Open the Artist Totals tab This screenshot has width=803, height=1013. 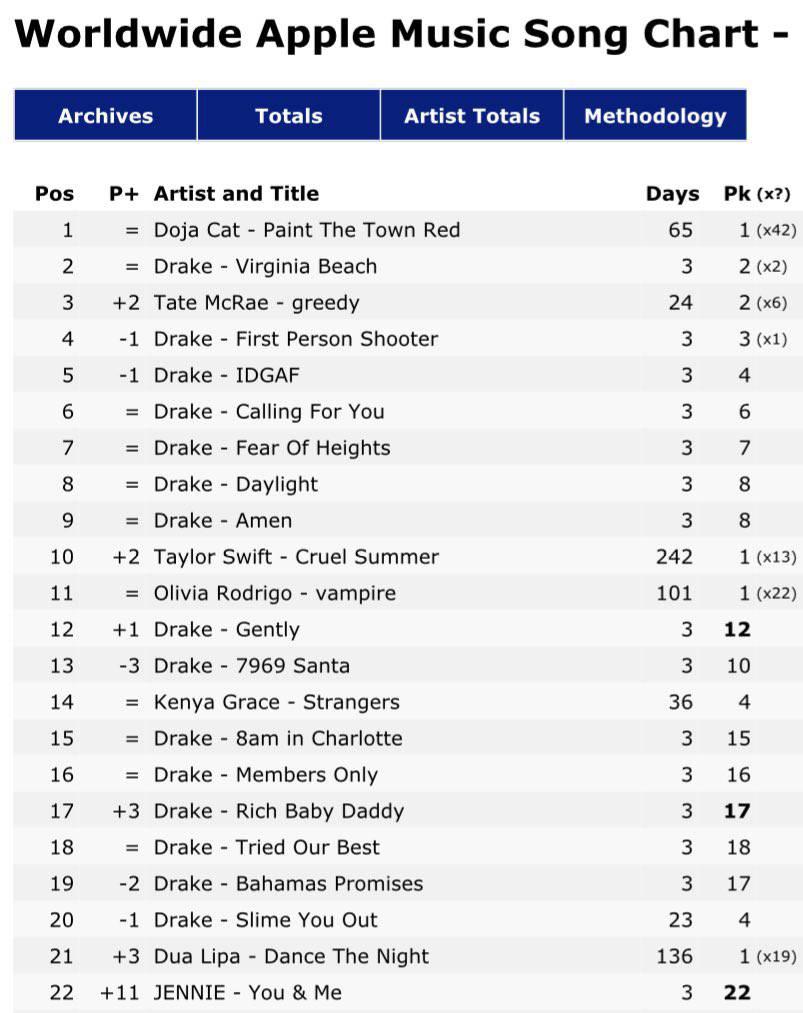tap(471, 116)
